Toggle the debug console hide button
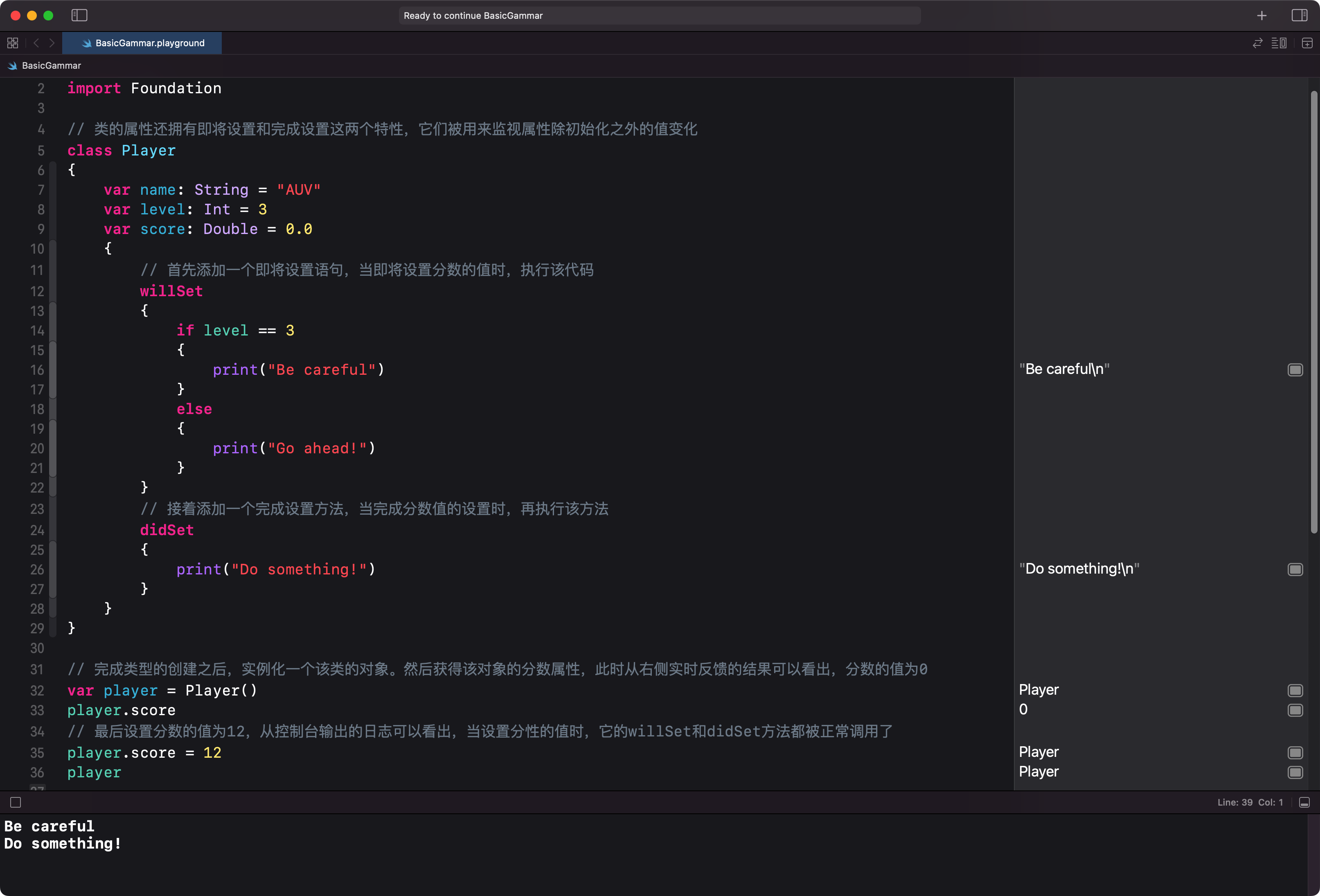1320x896 pixels. 1305,802
